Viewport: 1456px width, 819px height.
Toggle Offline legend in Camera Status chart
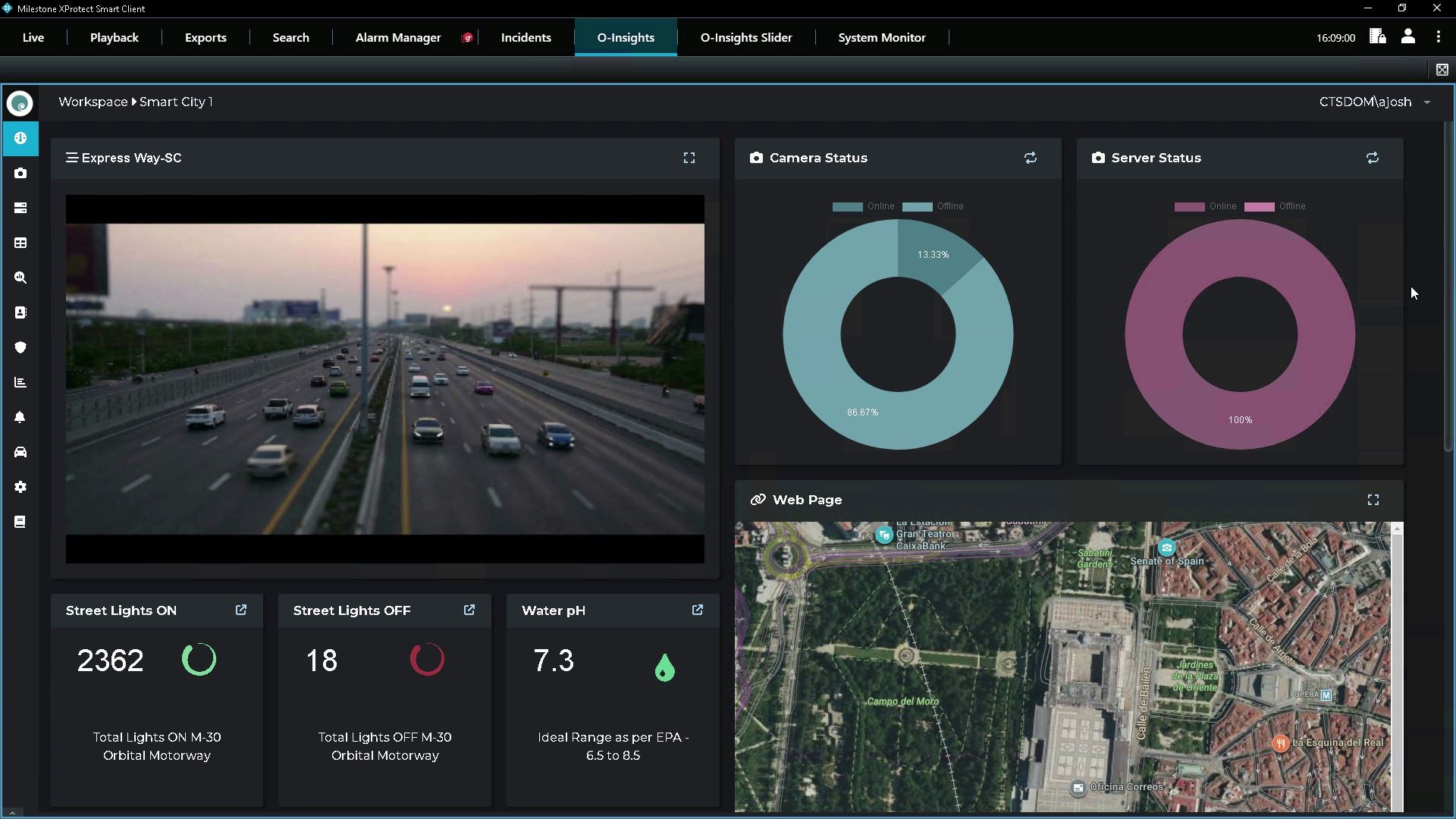[x=934, y=206]
